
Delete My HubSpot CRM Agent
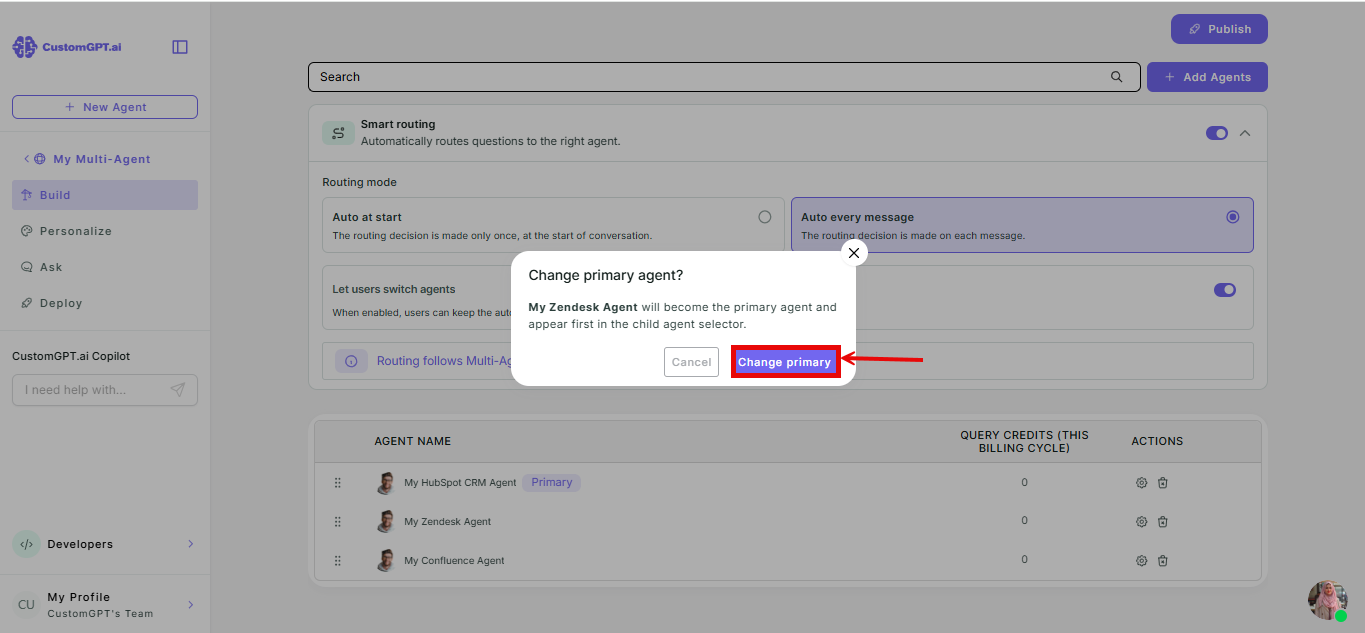(1163, 483)
